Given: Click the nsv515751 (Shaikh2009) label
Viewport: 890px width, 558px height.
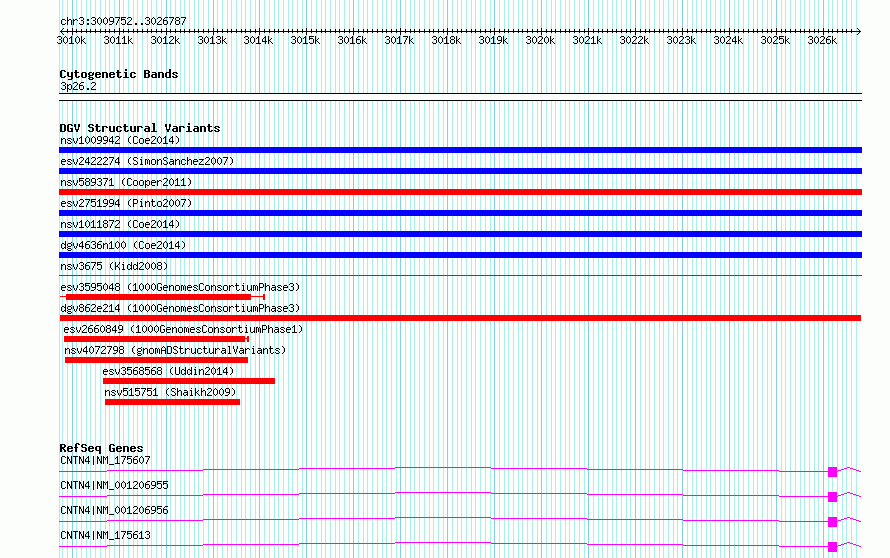Looking at the screenshot, I should pyautogui.click(x=170, y=392).
